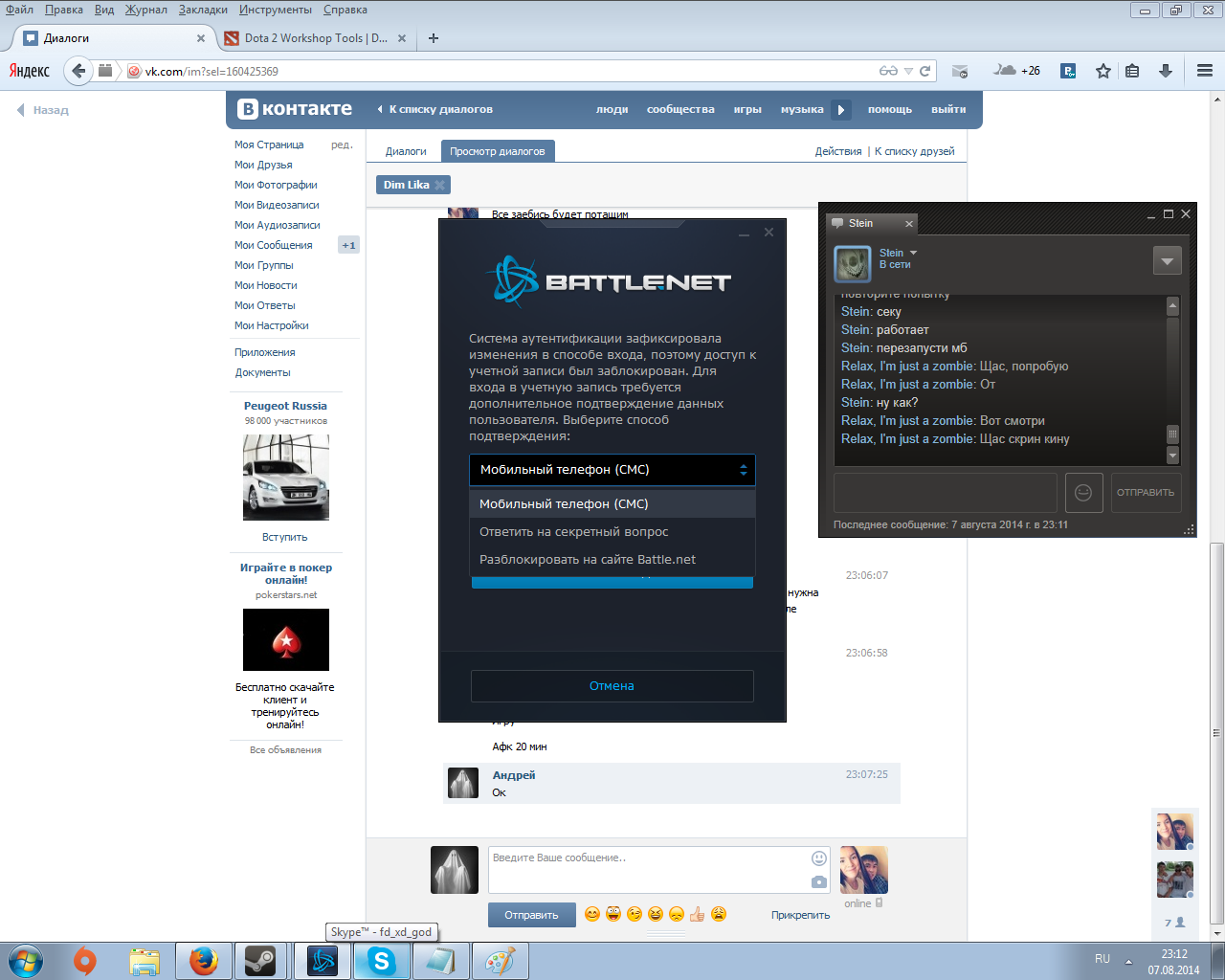Click К списку друзей link
1225x980 pixels.
click(915, 151)
